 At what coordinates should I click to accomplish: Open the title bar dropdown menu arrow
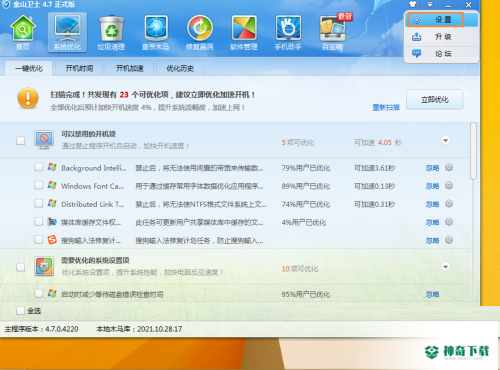[430, 5]
